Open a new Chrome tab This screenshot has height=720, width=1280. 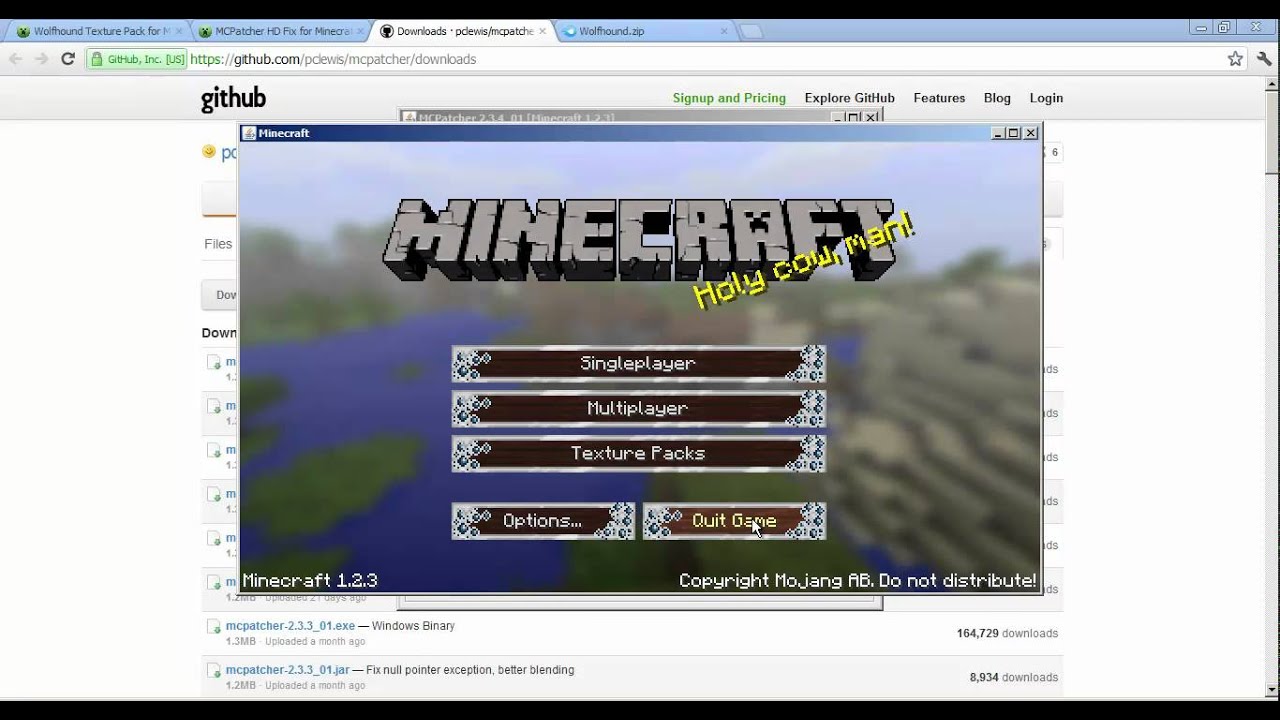click(x=751, y=31)
